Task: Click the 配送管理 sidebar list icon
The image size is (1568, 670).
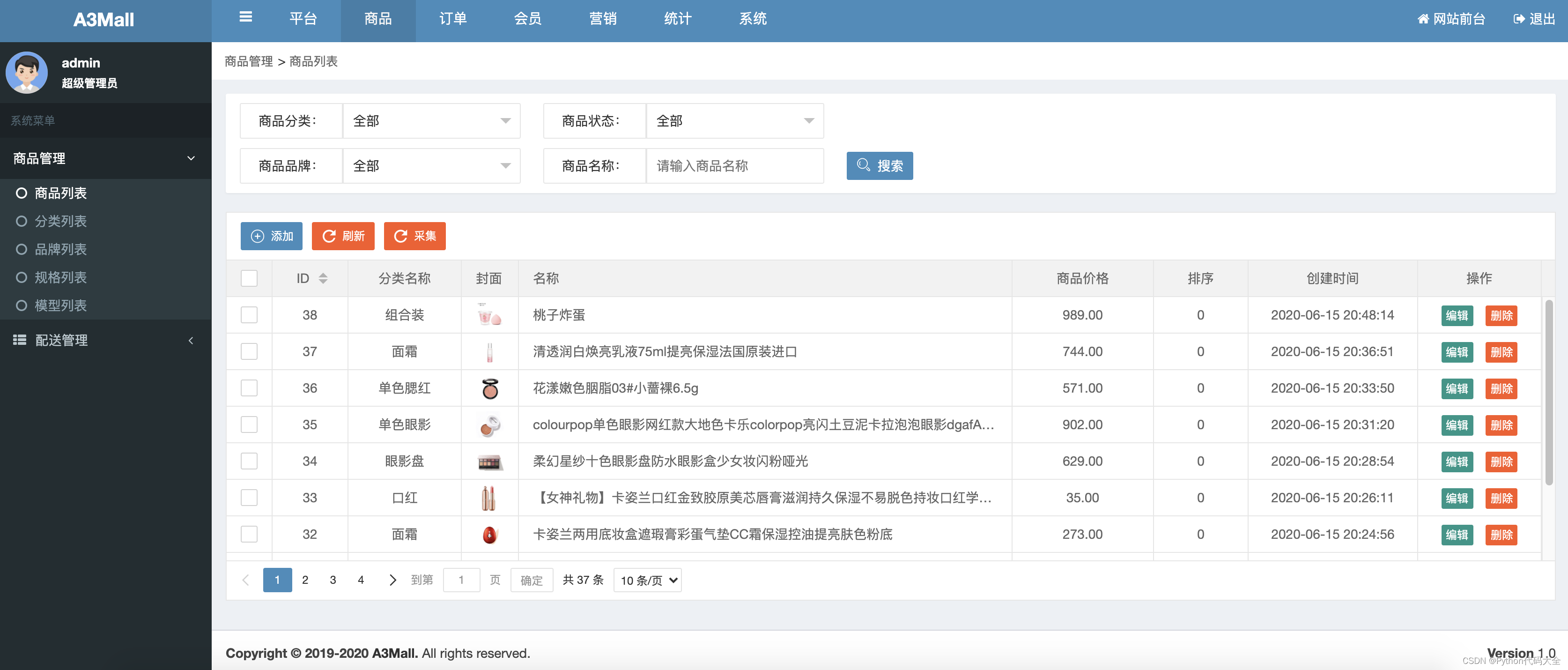Action: click(x=19, y=340)
